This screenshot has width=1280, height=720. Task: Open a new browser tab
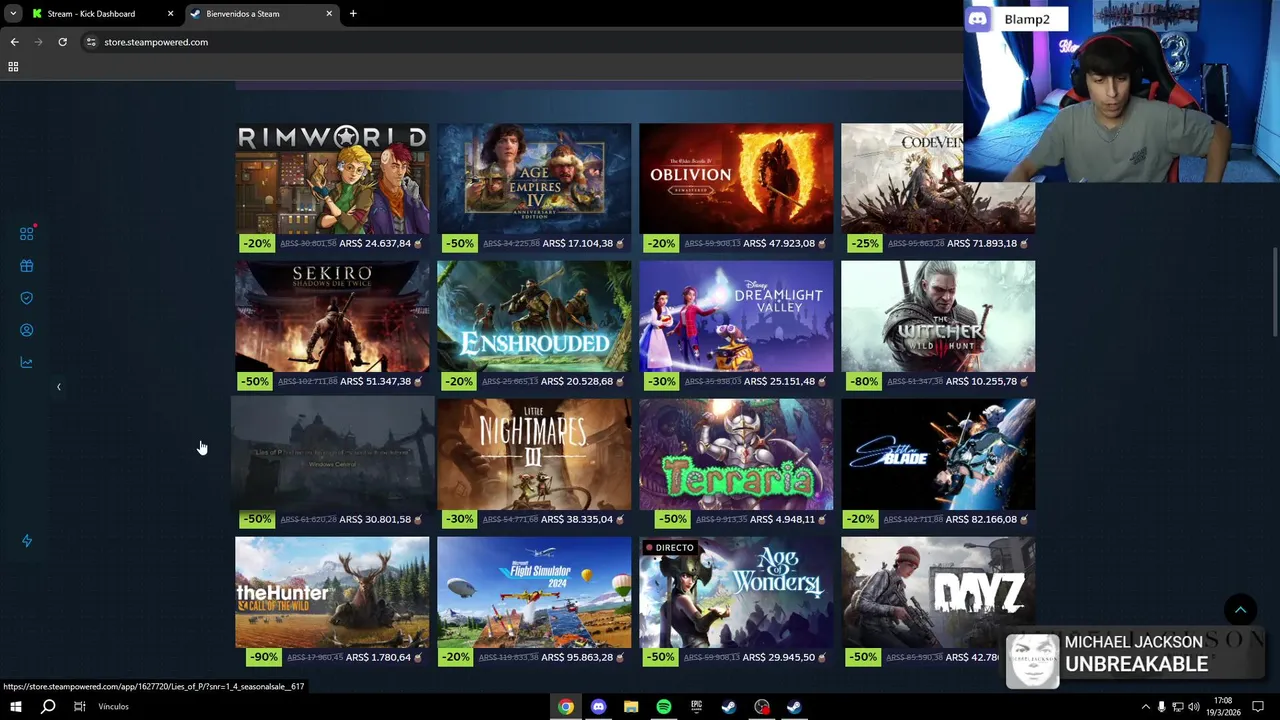(x=353, y=14)
